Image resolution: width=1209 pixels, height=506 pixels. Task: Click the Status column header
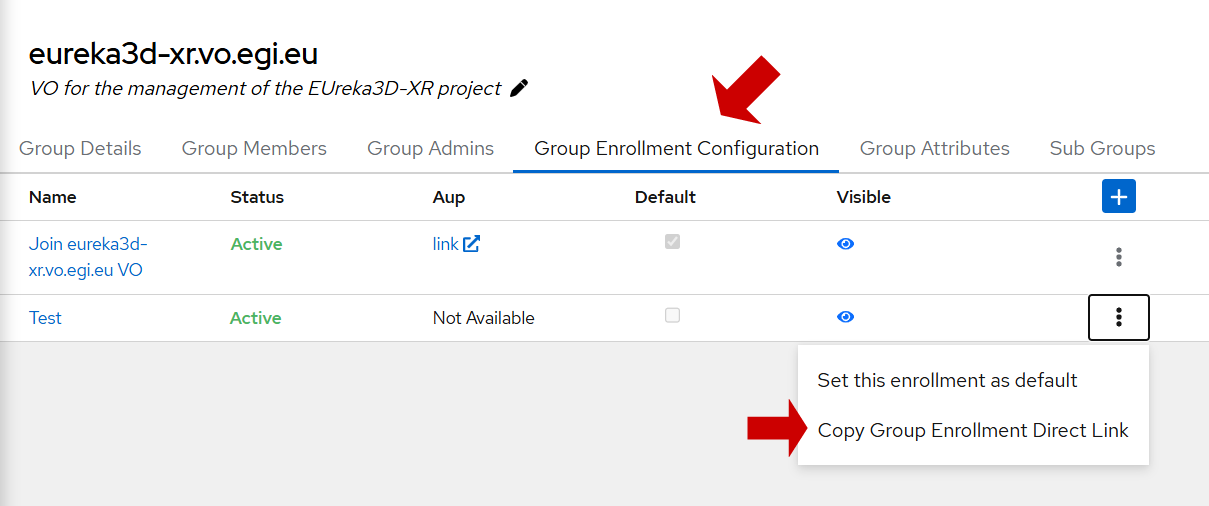click(257, 197)
